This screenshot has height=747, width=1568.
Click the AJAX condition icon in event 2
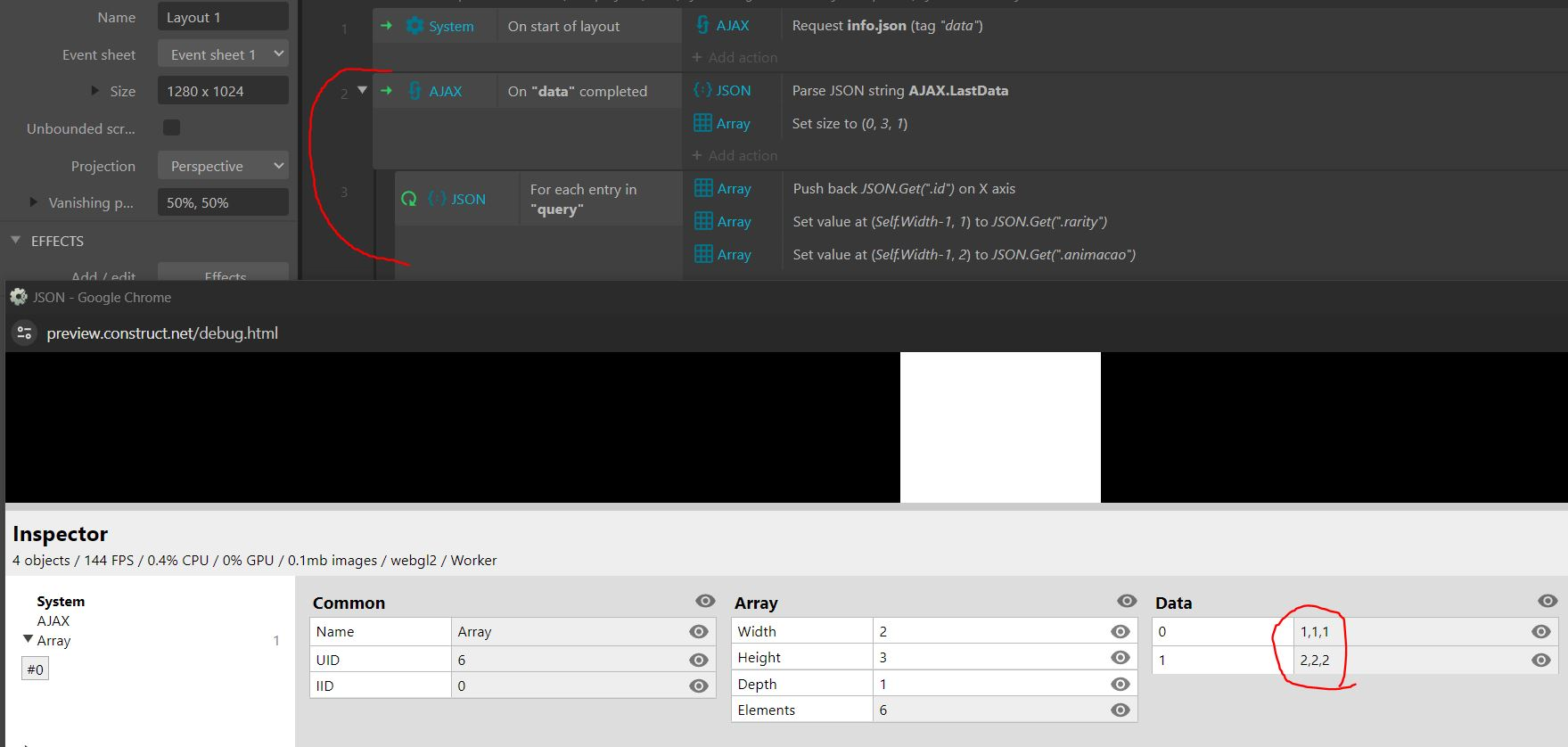[x=415, y=91]
